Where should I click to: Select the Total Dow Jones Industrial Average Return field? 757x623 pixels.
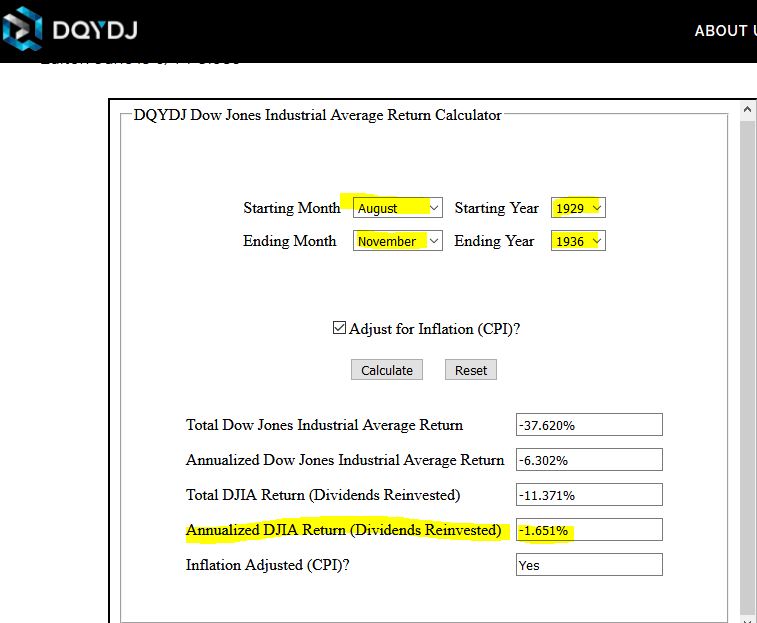(x=589, y=425)
